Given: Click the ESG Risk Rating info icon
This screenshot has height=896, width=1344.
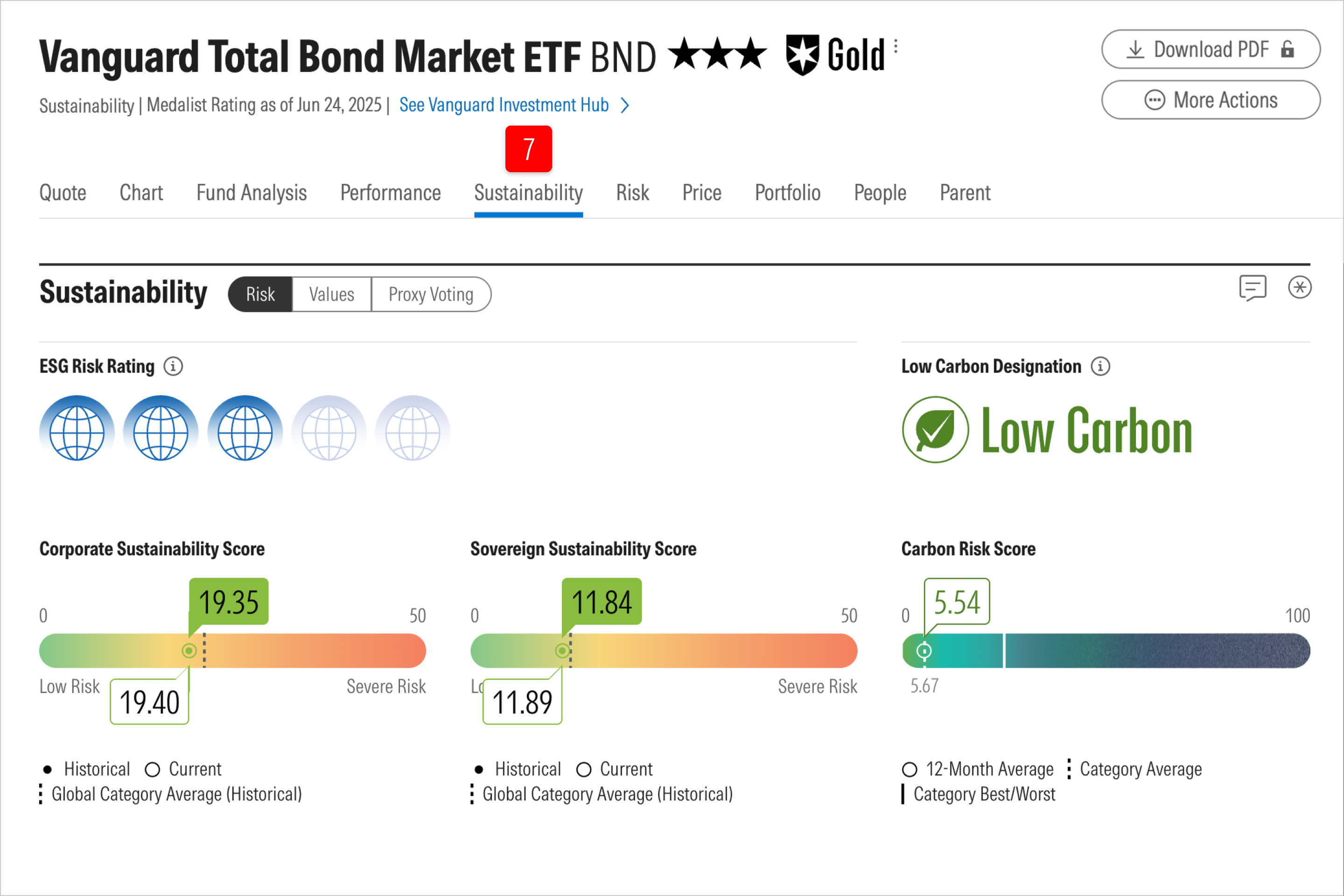Looking at the screenshot, I should click(173, 366).
